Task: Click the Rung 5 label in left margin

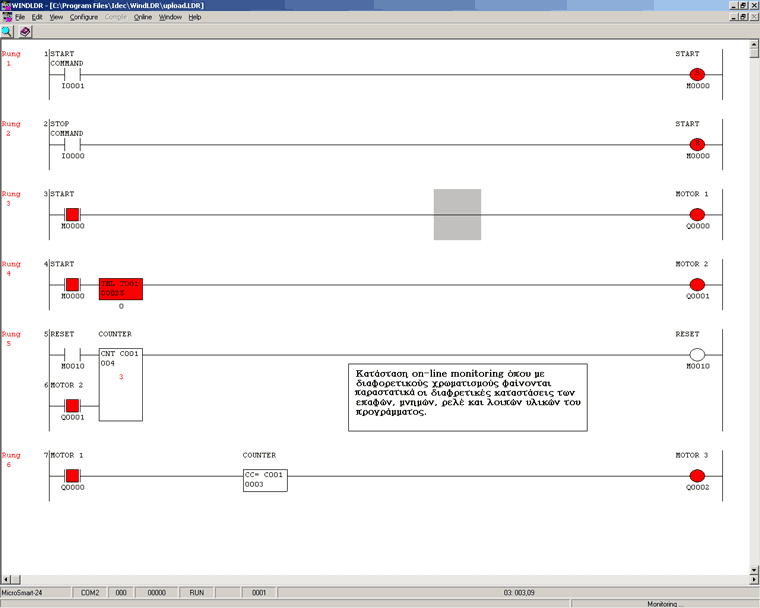Action: (x=11, y=338)
